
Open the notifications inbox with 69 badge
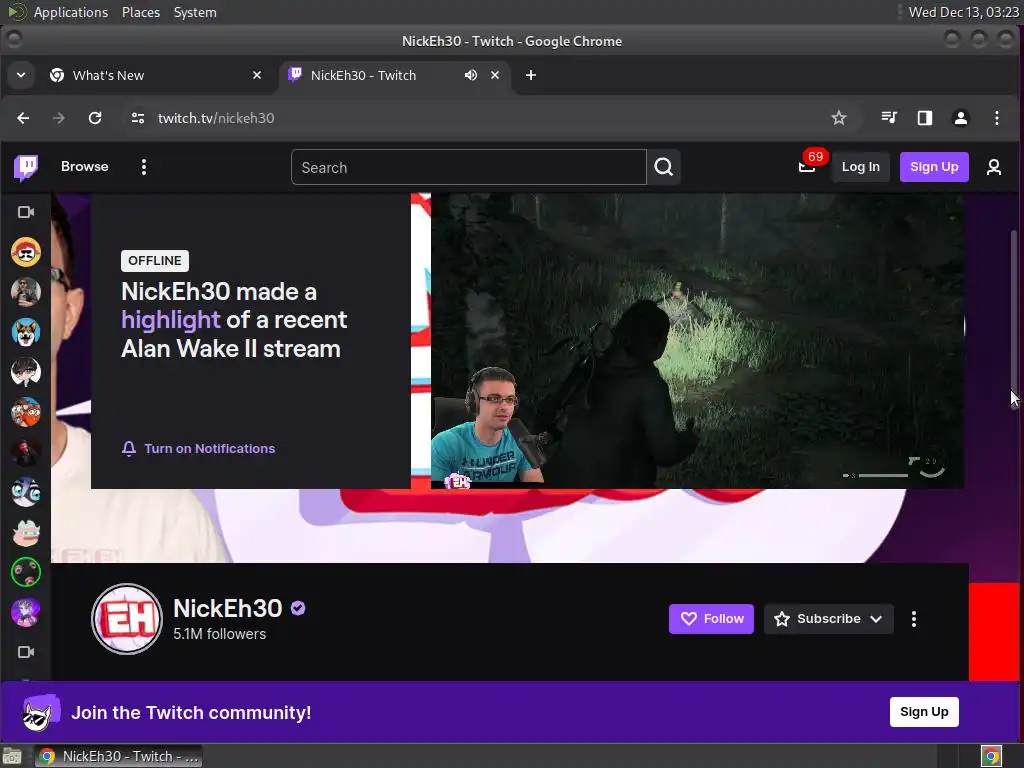pyautogui.click(x=807, y=167)
